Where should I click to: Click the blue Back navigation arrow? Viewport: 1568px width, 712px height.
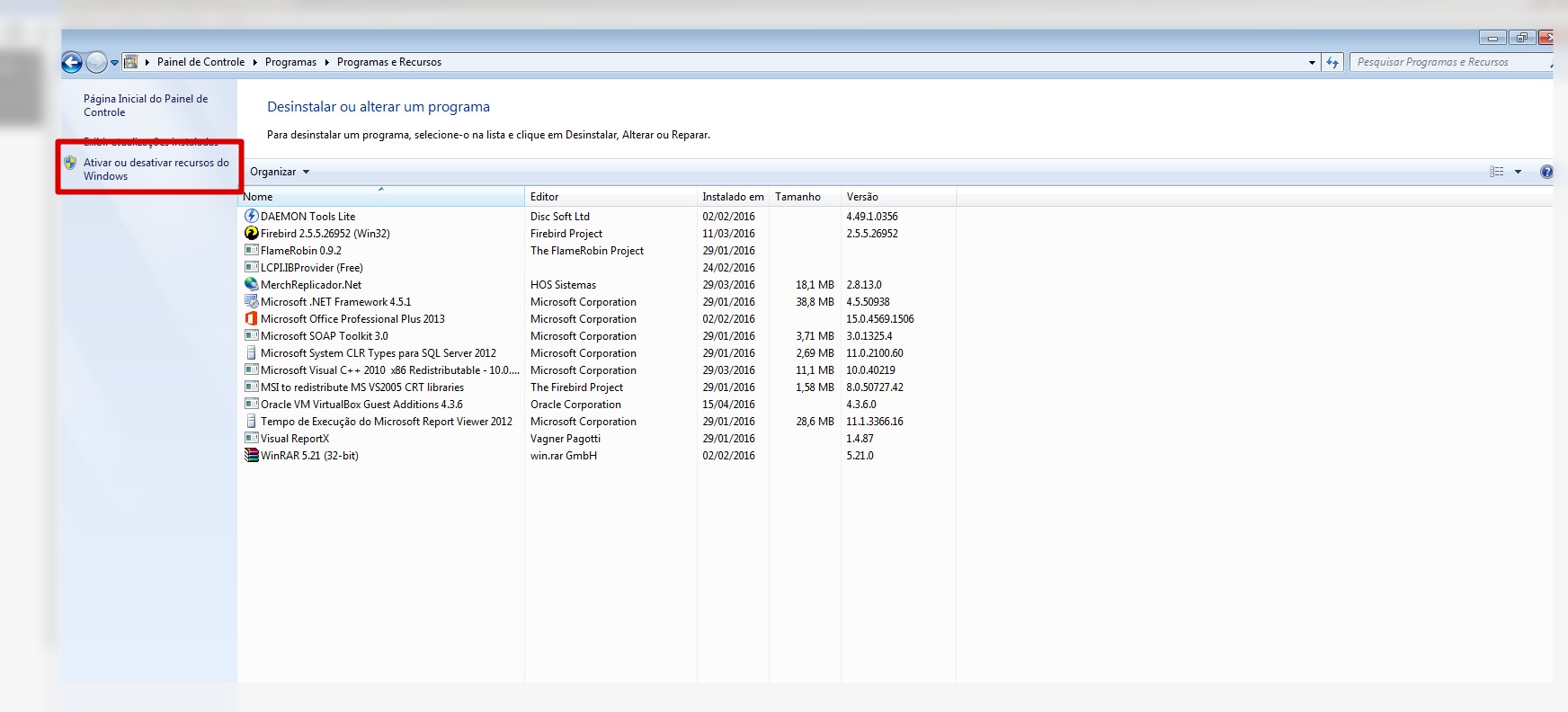(x=72, y=62)
